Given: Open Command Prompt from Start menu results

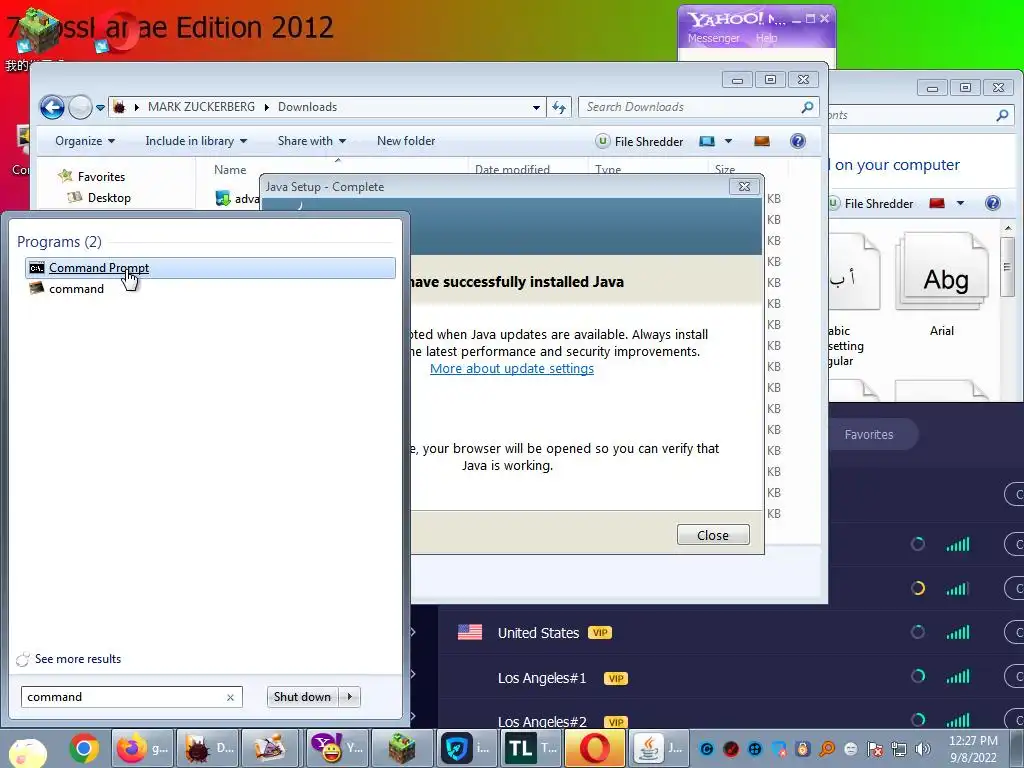Looking at the screenshot, I should click(x=210, y=268).
